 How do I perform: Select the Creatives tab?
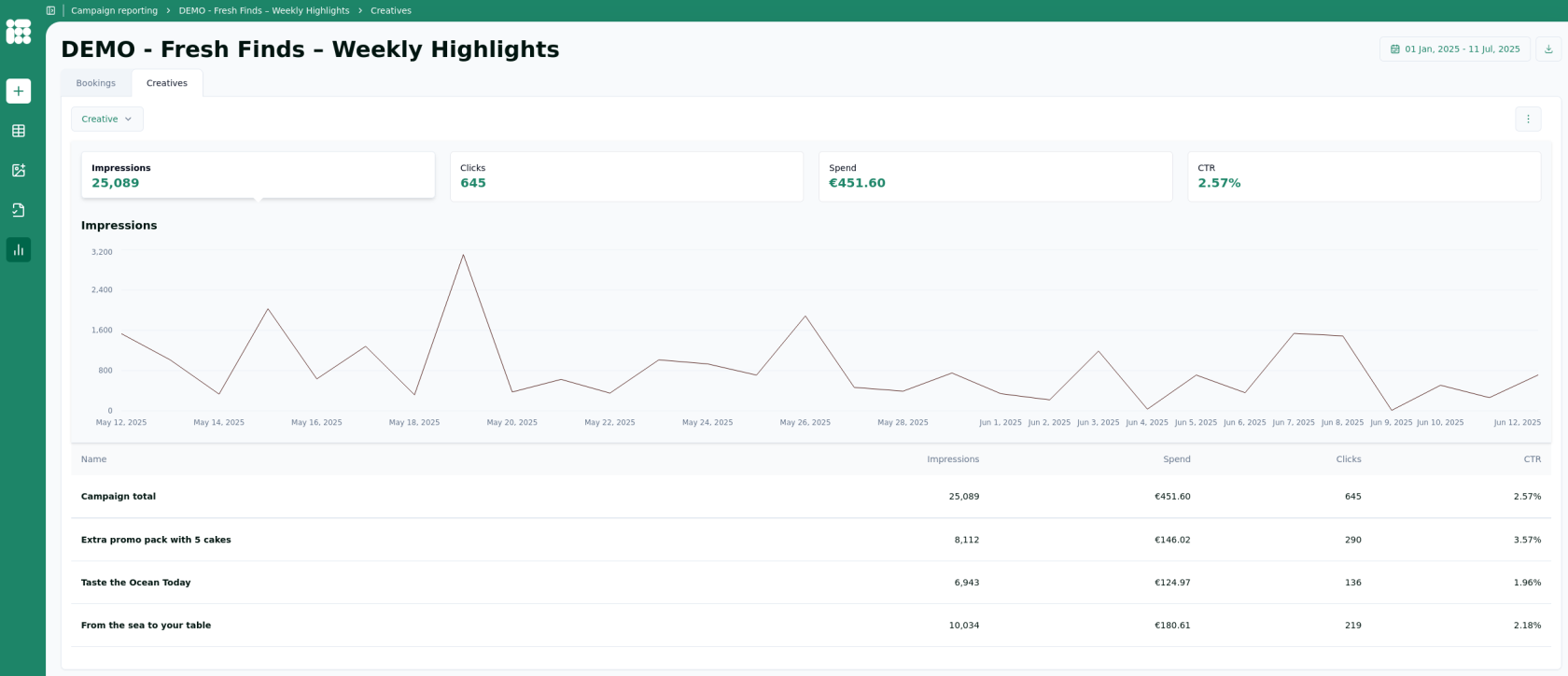point(167,83)
